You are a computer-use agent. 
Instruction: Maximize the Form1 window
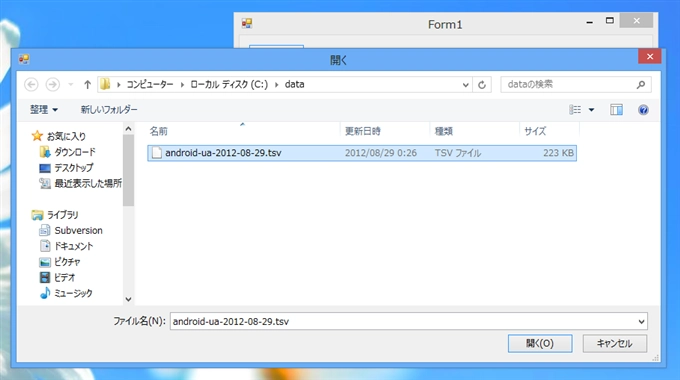tap(610, 21)
